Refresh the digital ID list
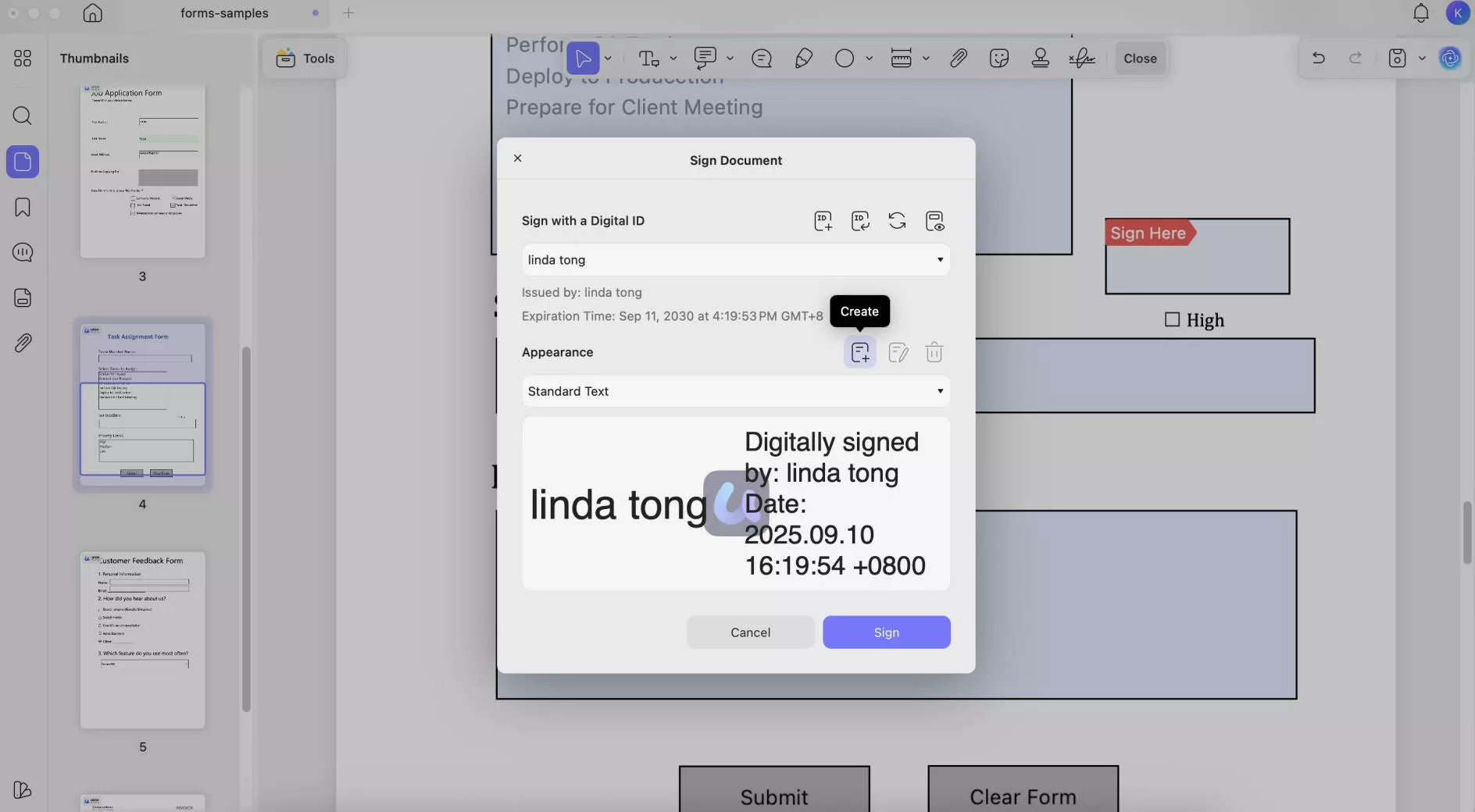 coord(897,221)
